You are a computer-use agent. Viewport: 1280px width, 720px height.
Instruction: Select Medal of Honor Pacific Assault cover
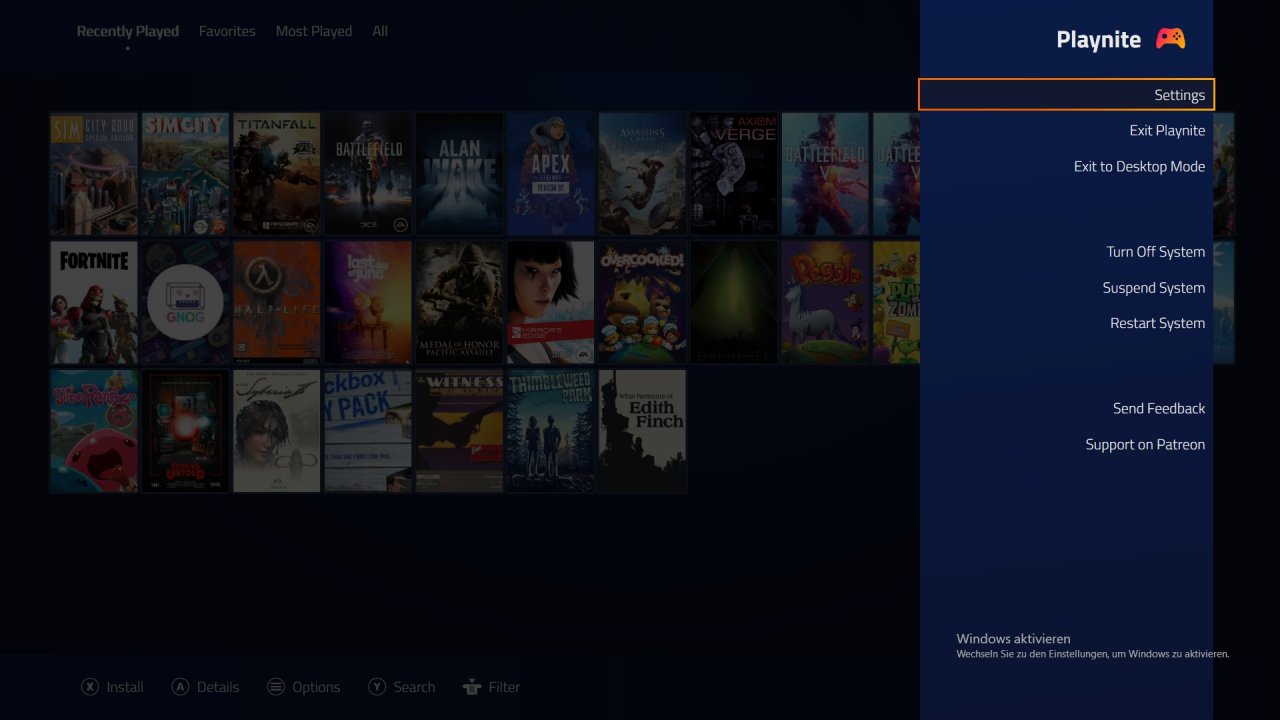click(x=460, y=302)
